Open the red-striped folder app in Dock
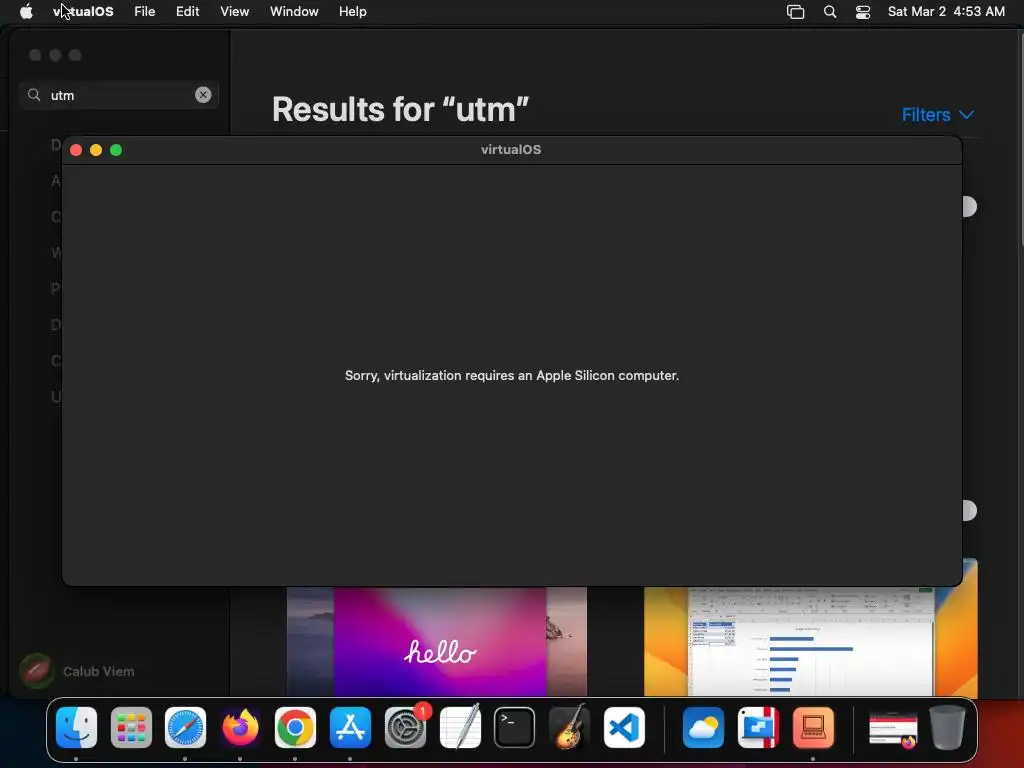This screenshot has height=768, width=1024. coord(758,728)
